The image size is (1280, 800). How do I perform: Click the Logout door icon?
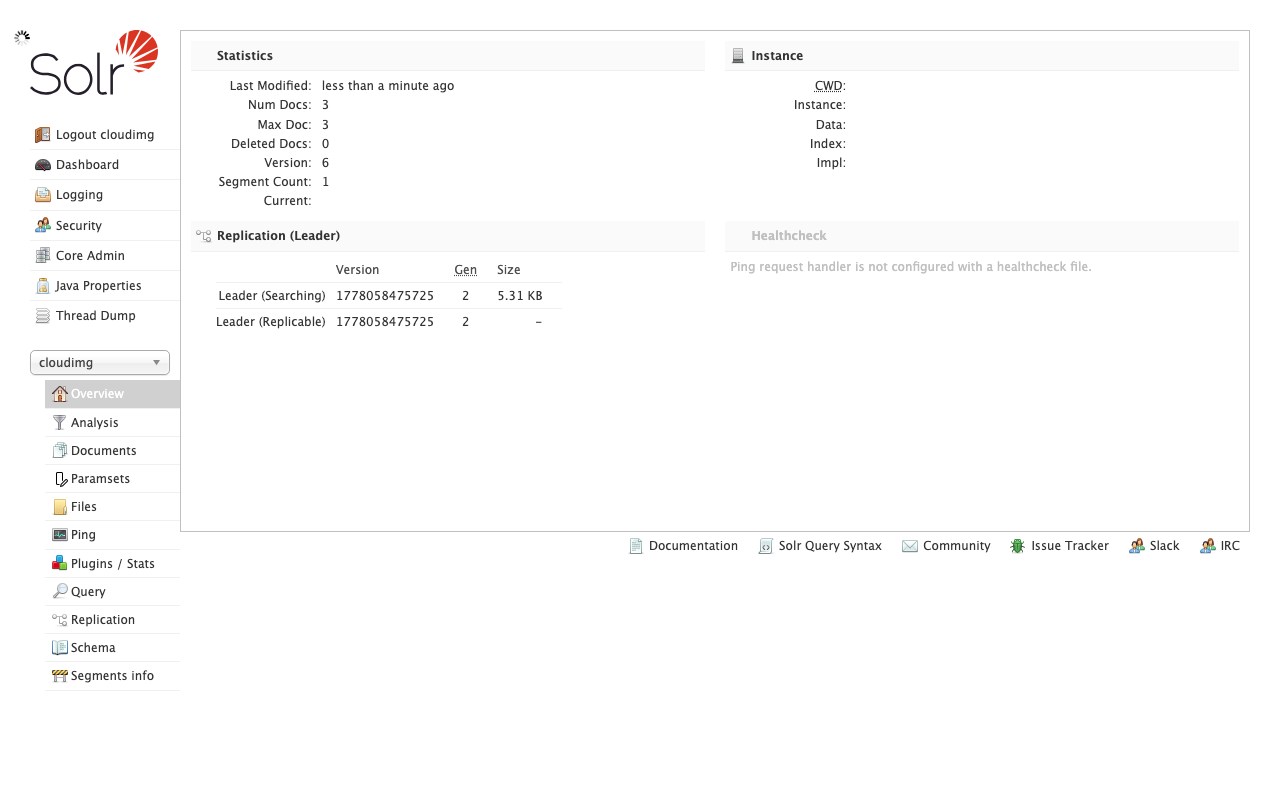42,135
